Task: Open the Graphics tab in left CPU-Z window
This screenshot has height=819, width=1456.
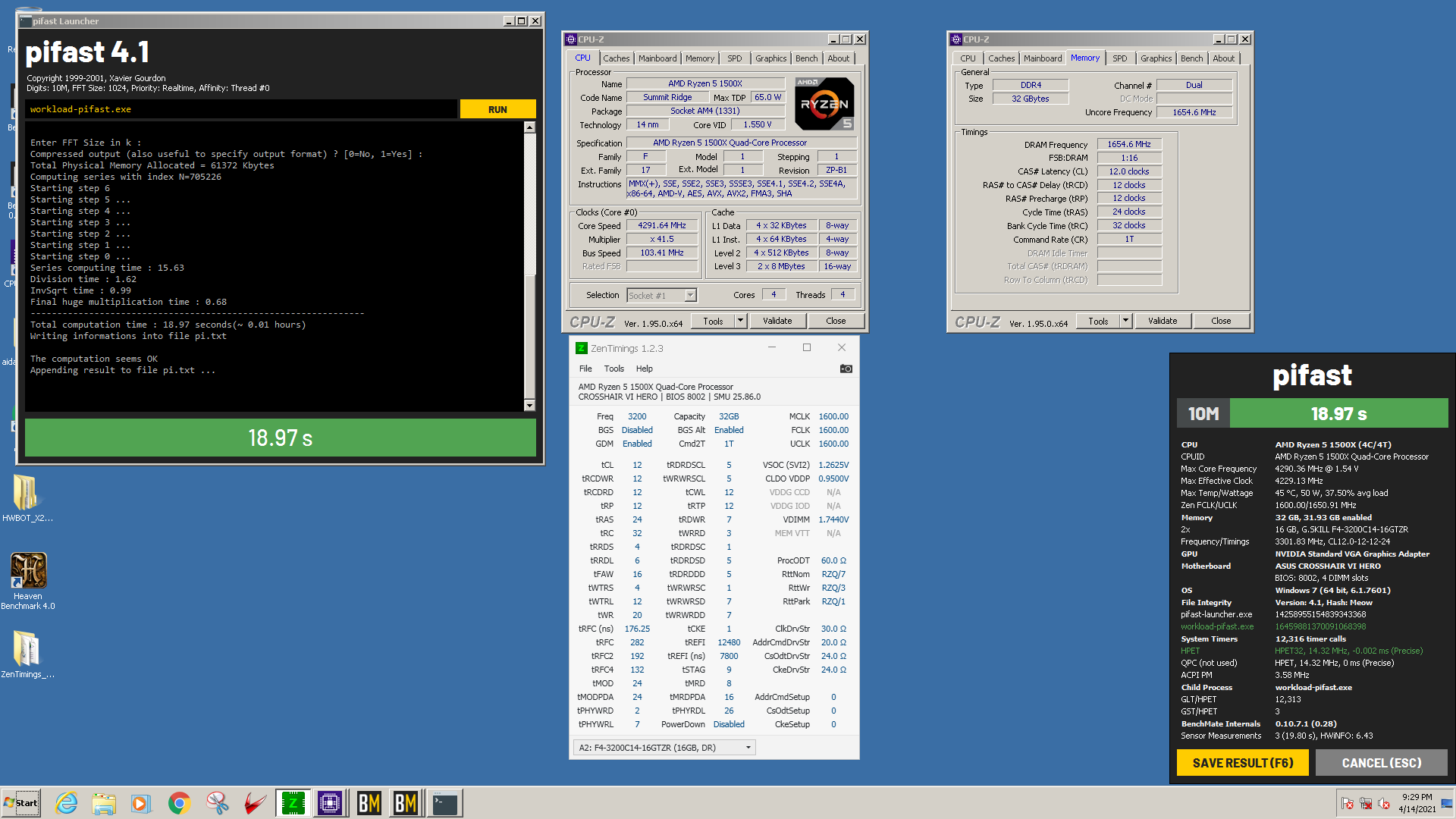Action: (x=770, y=58)
